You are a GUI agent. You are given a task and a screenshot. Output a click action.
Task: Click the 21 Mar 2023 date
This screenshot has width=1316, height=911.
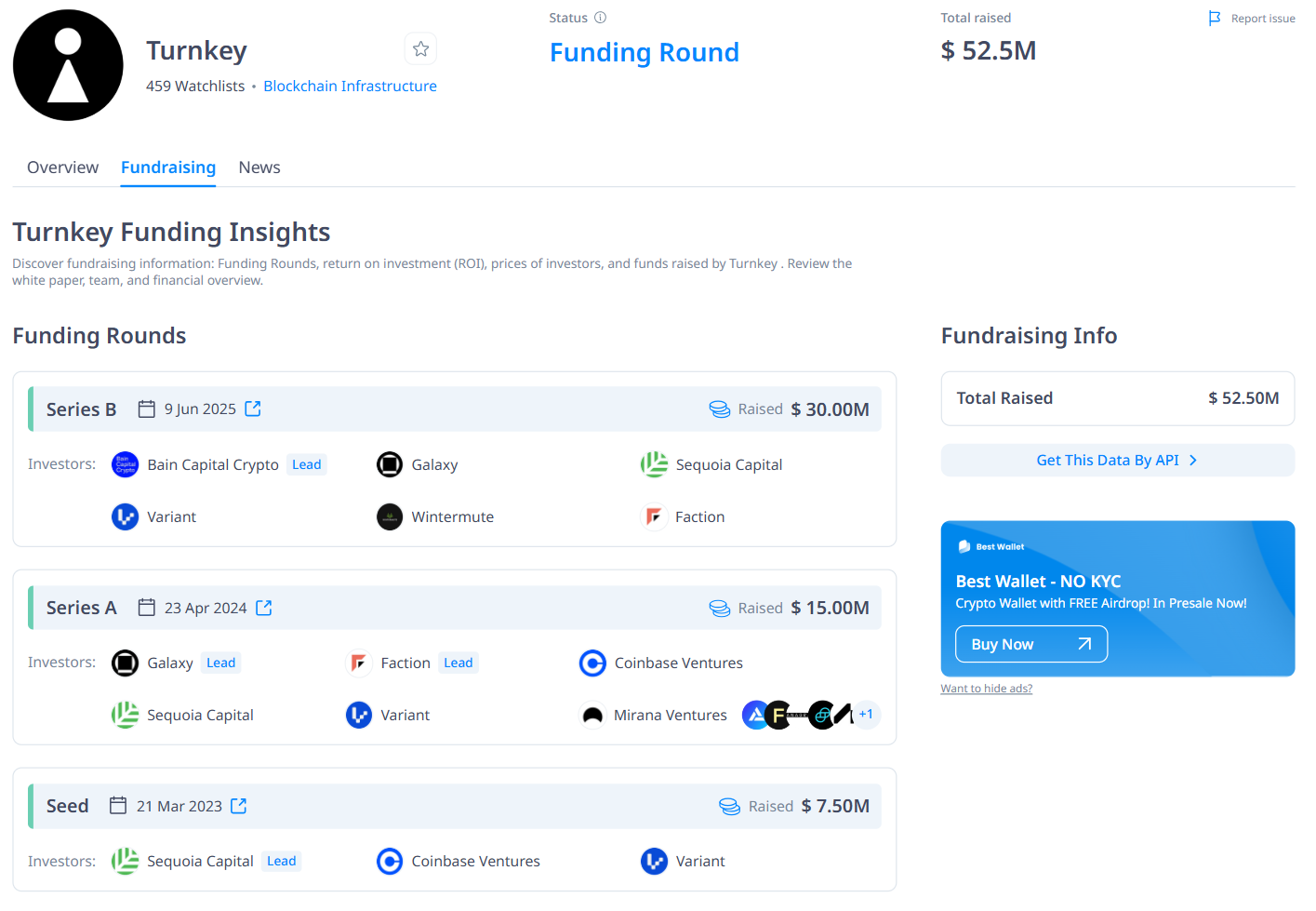click(x=179, y=806)
